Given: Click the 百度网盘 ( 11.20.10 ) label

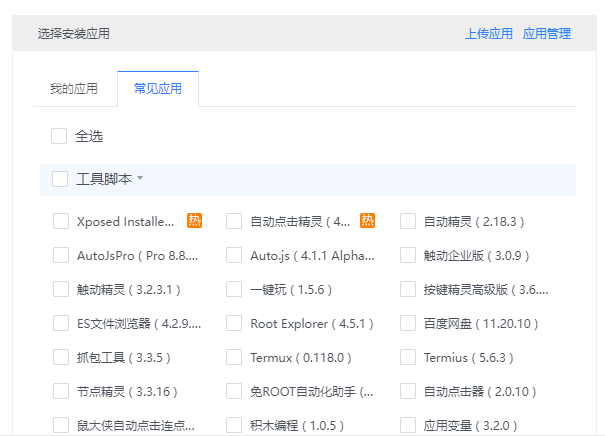Looking at the screenshot, I should [481, 324].
